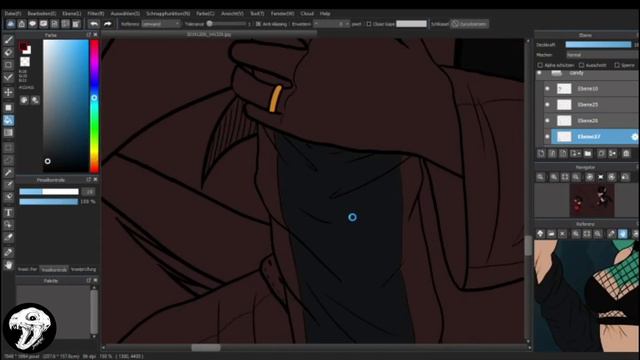Enable the Ausschnitt clipping checkbox
This screenshot has width=640, height=360.
582,65
